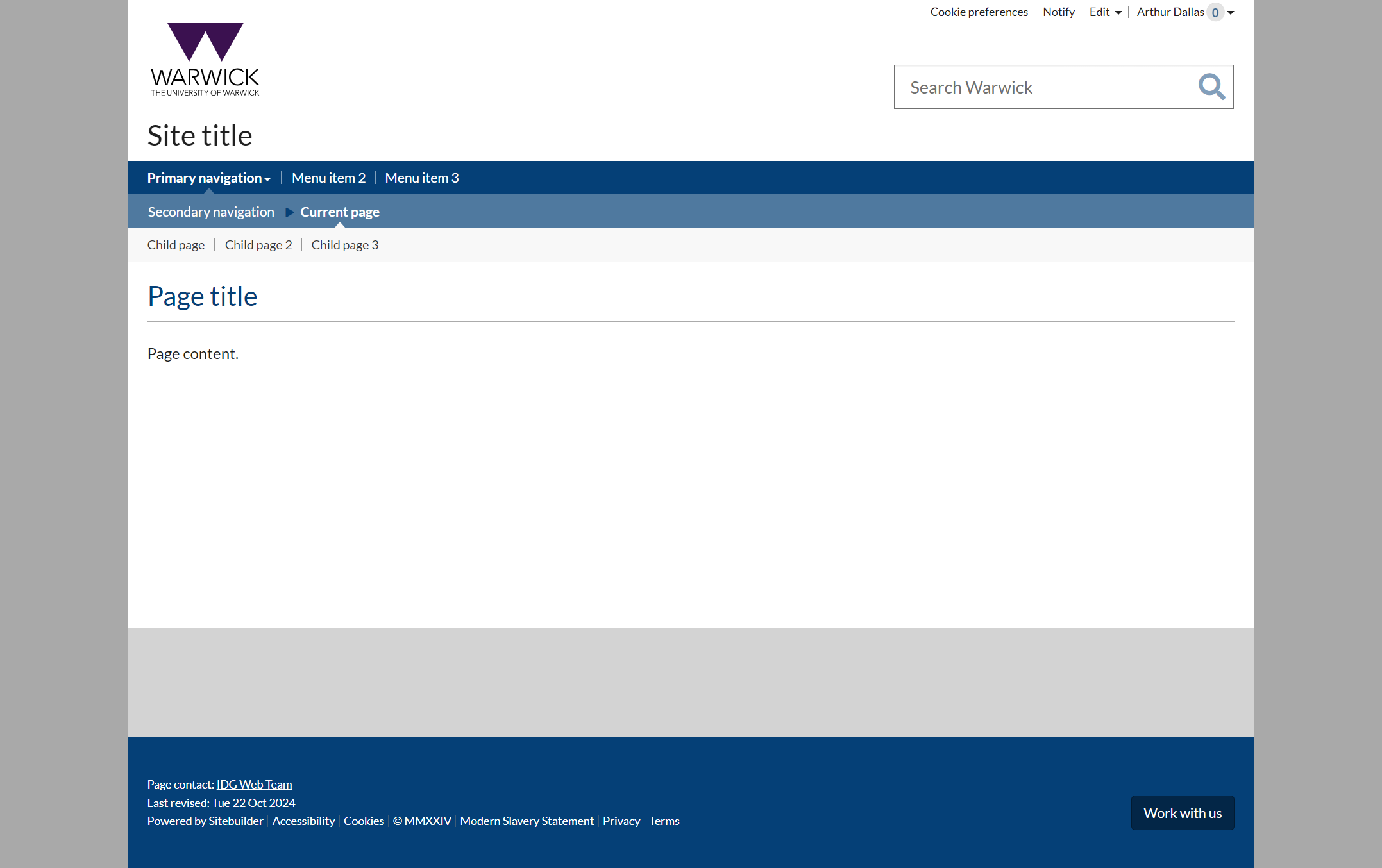Click the Warwick university logo

click(x=205, y=60)
